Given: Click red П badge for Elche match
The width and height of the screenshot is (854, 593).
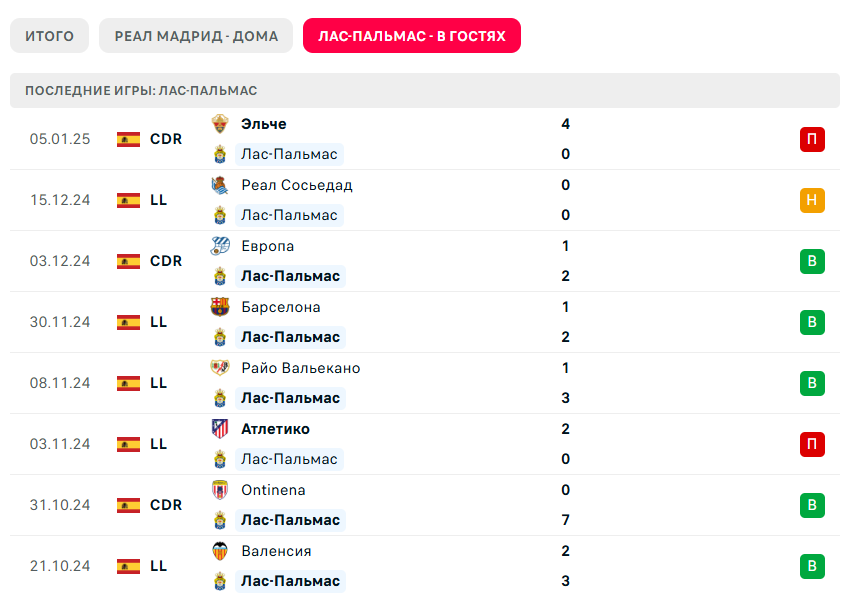Looking at the screenshot, I should (812, 139).
